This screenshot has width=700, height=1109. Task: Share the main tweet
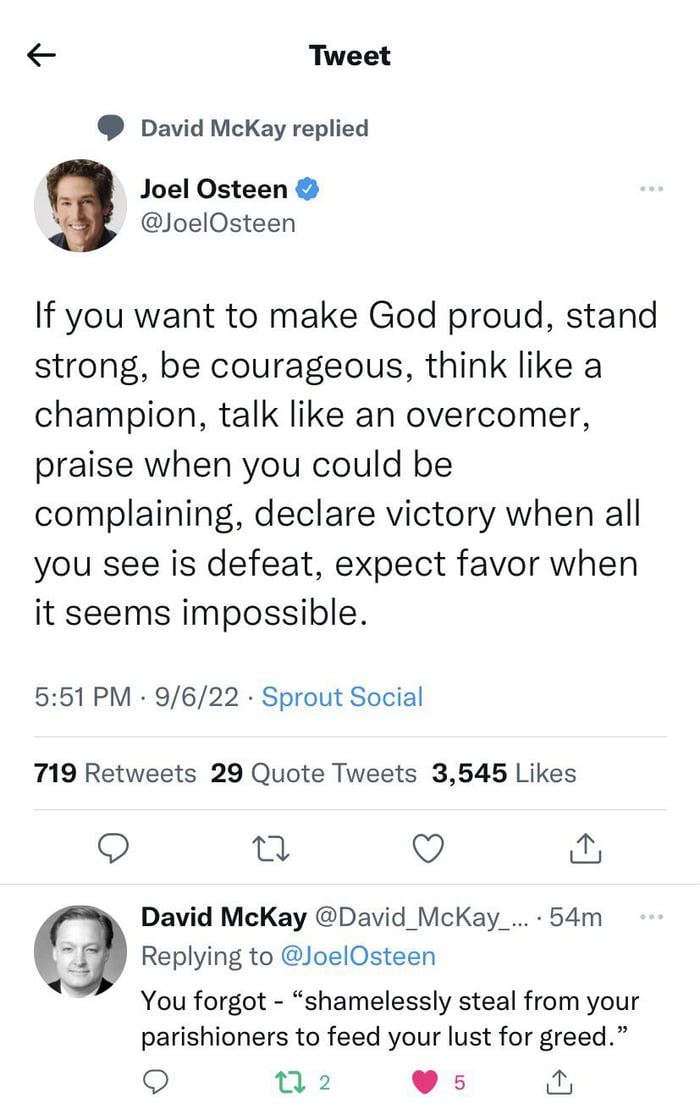click(585, 848)
